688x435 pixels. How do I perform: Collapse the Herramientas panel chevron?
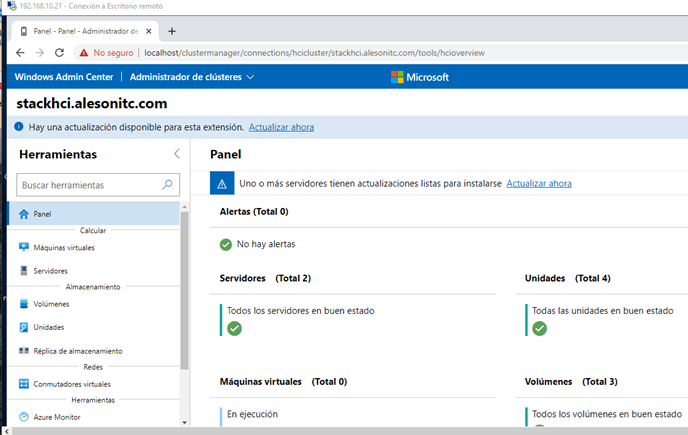coord(177,154)
